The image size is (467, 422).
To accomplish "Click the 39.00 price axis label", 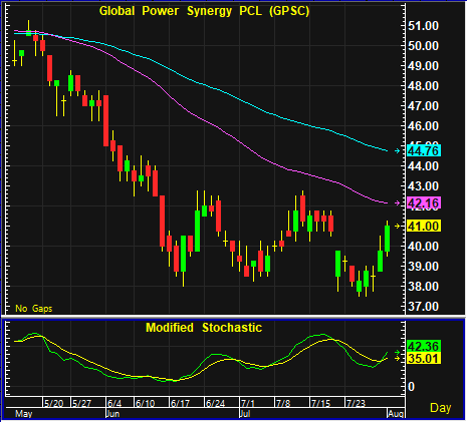I will (x=423, y=266).
